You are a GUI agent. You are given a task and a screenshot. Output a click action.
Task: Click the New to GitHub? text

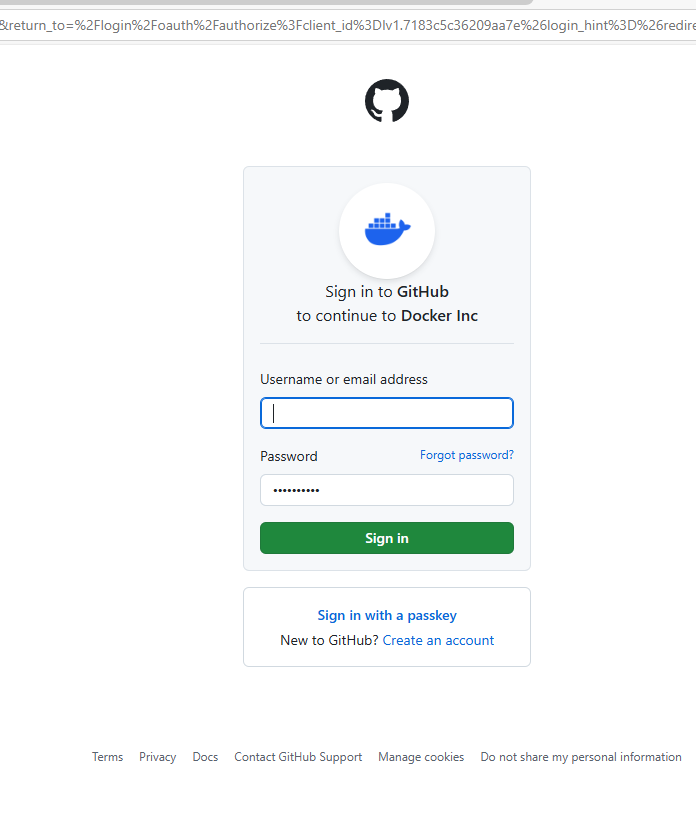tap(330, 640)
